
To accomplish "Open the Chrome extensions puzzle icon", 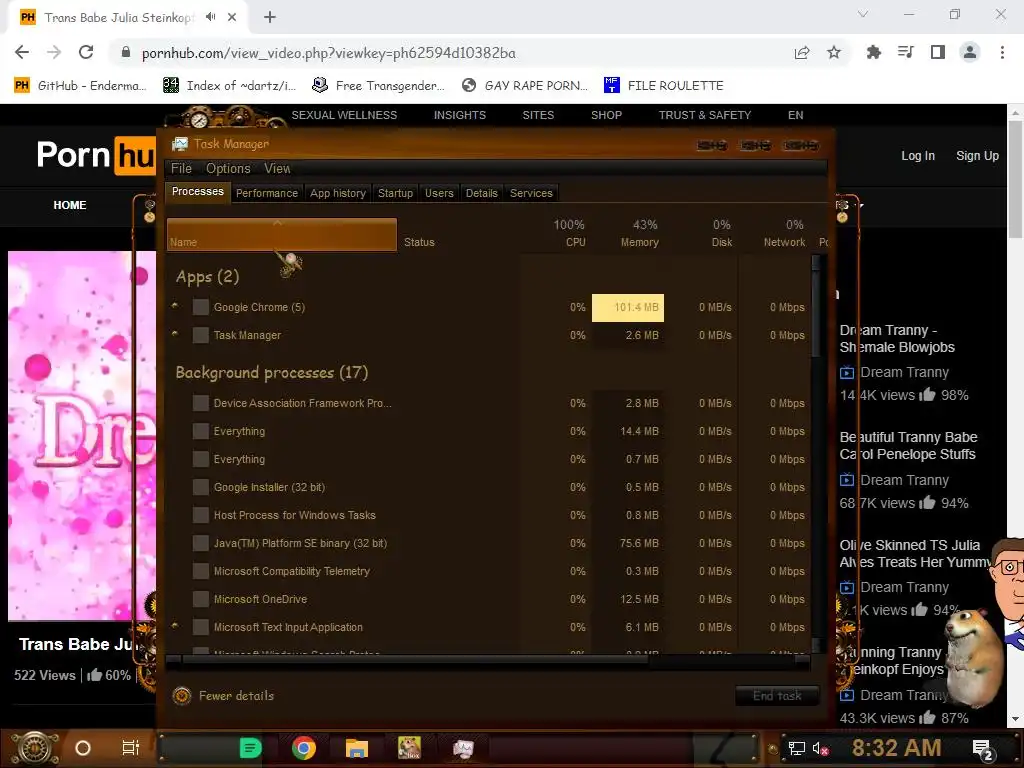I will click(873, 52).
